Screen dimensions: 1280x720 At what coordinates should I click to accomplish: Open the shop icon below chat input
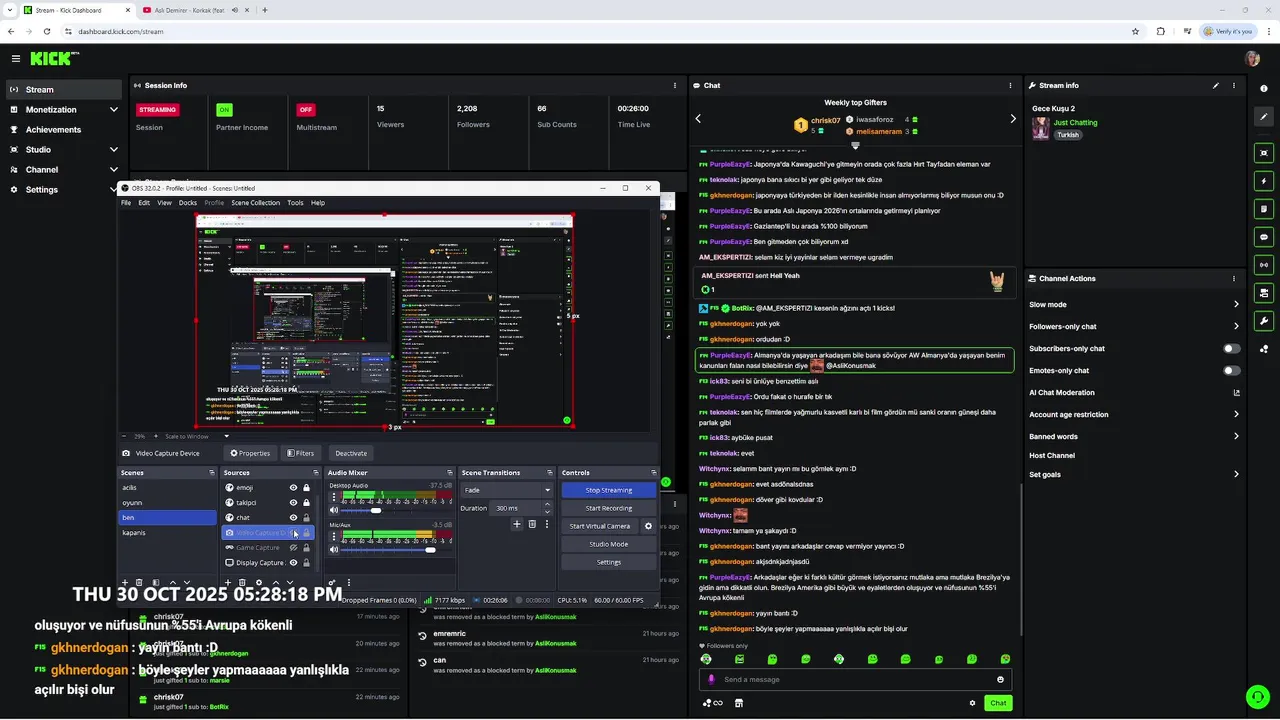[739, 703]
